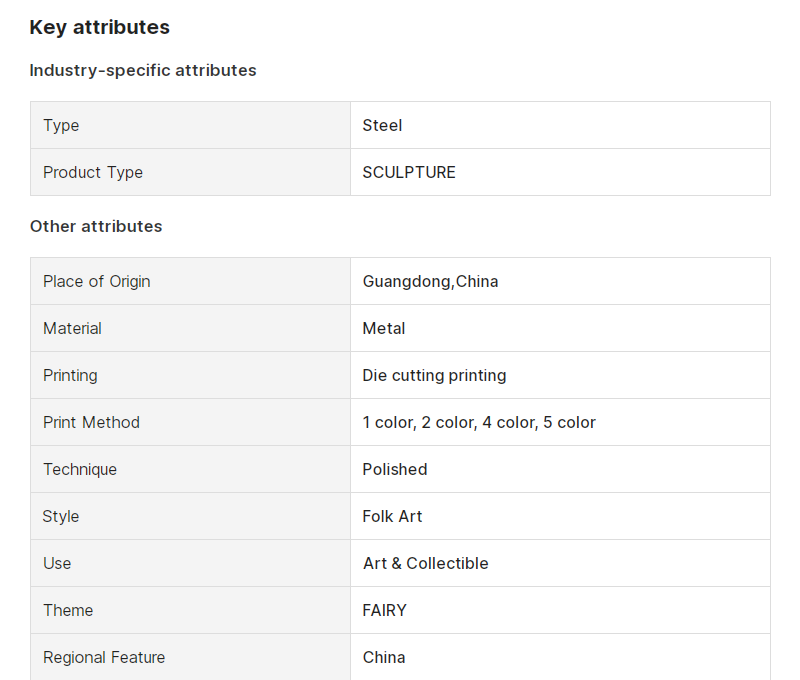Click the Technique attribute label
The height and width of the screenshot is (680, 800).
point(80,469)
